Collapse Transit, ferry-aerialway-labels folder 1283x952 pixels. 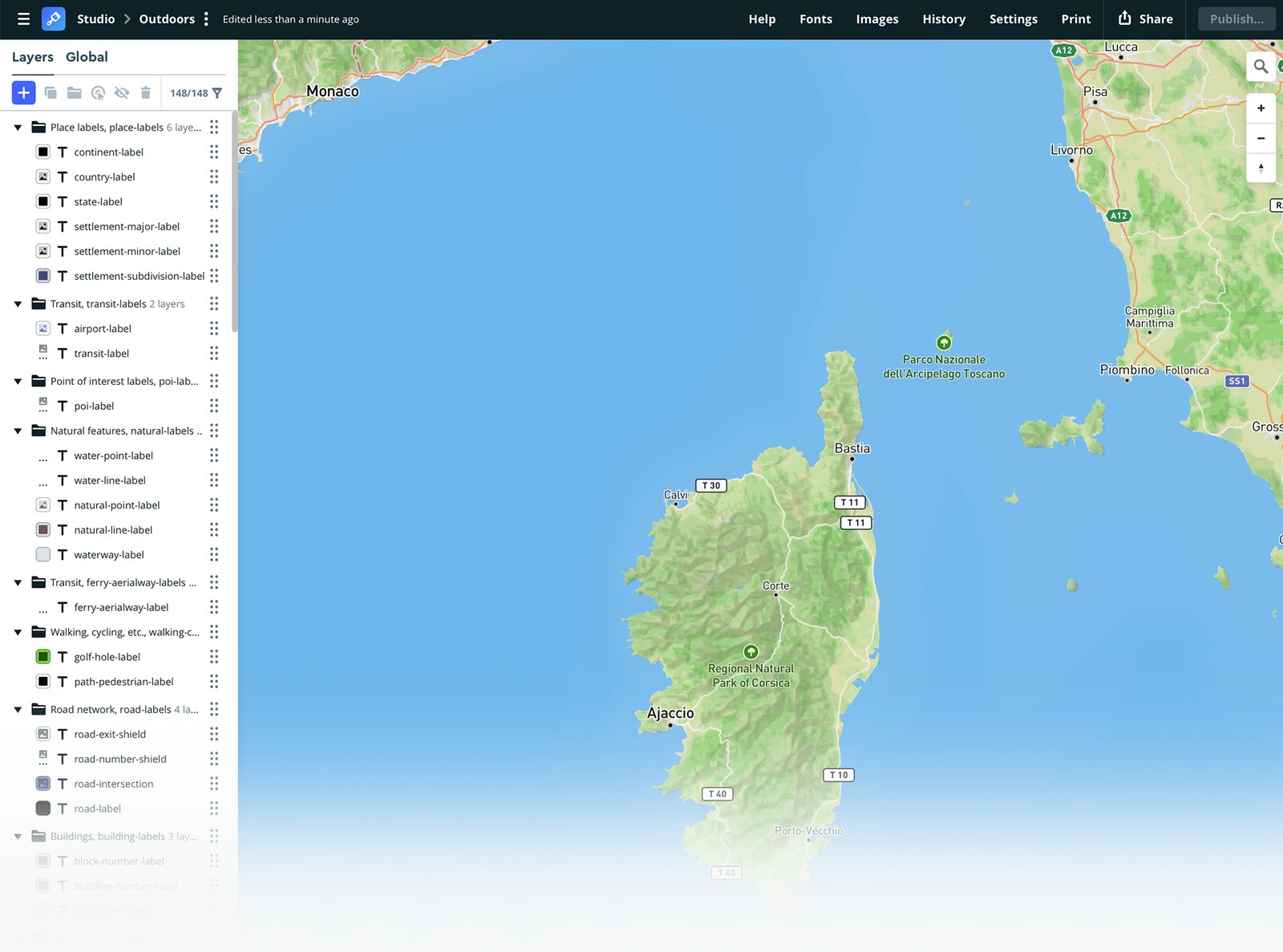tap(18, 583)
